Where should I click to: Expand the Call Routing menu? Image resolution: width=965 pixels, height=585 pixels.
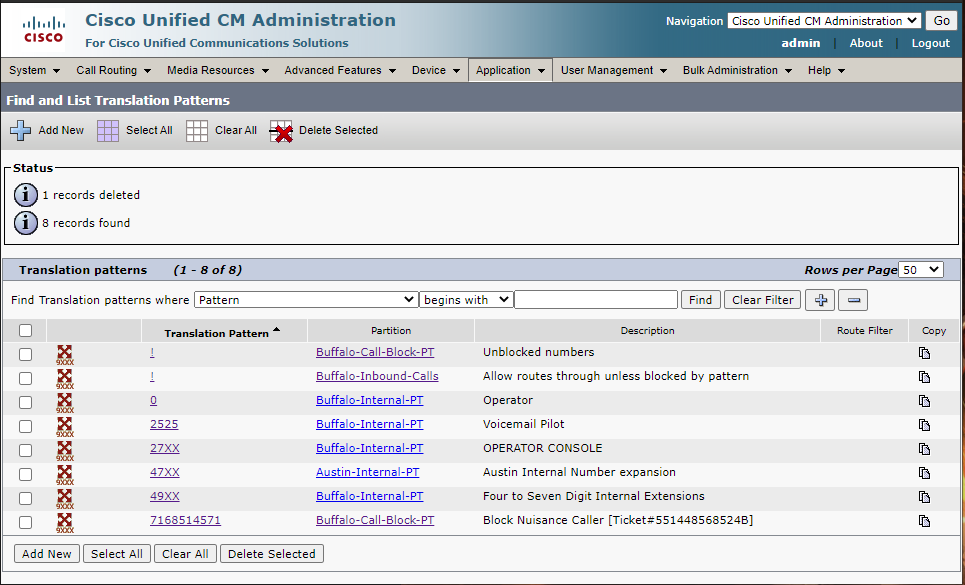(x=113, y=70)
